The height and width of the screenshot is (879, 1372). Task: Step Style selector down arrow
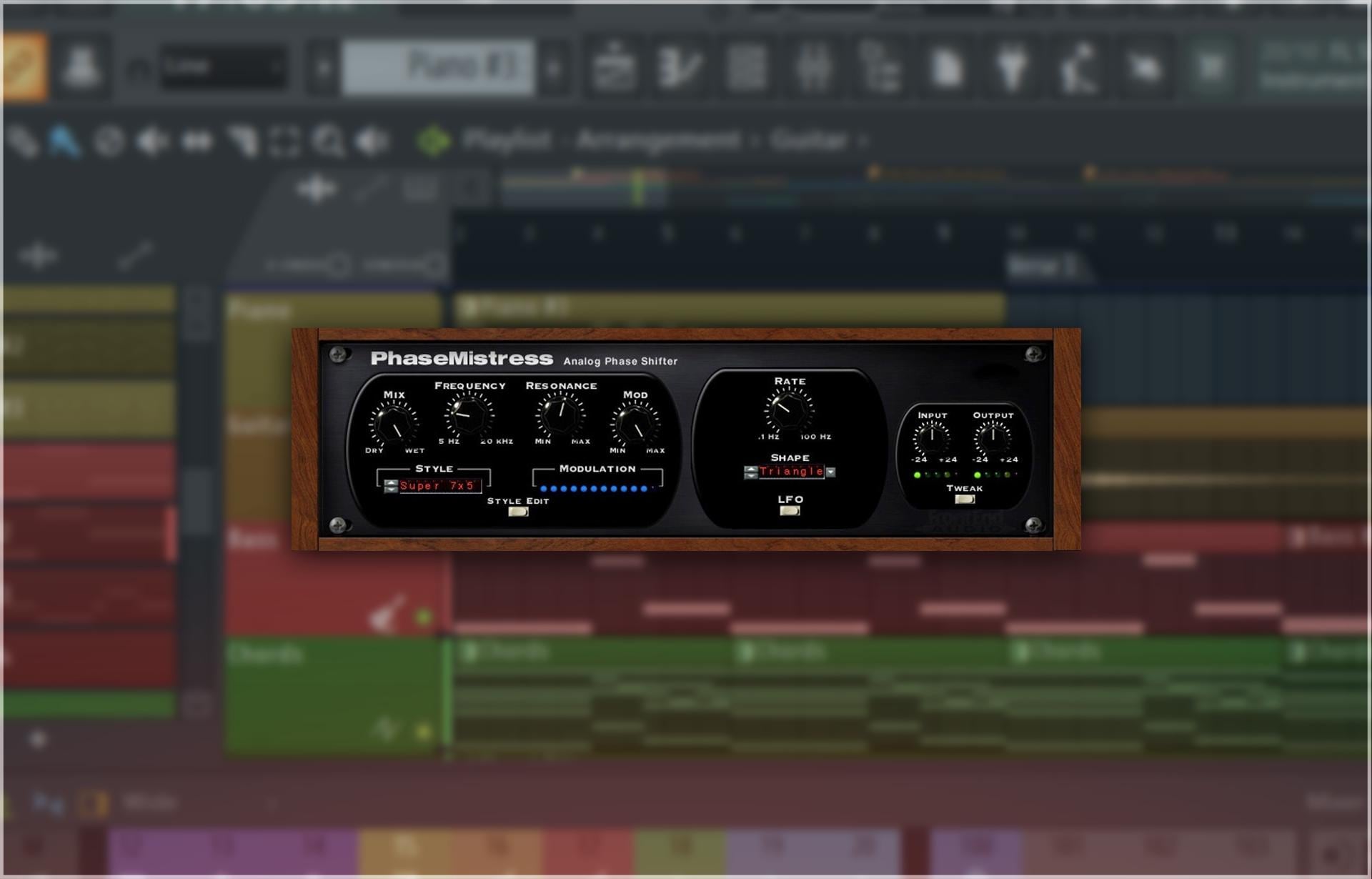click(390, 490)
